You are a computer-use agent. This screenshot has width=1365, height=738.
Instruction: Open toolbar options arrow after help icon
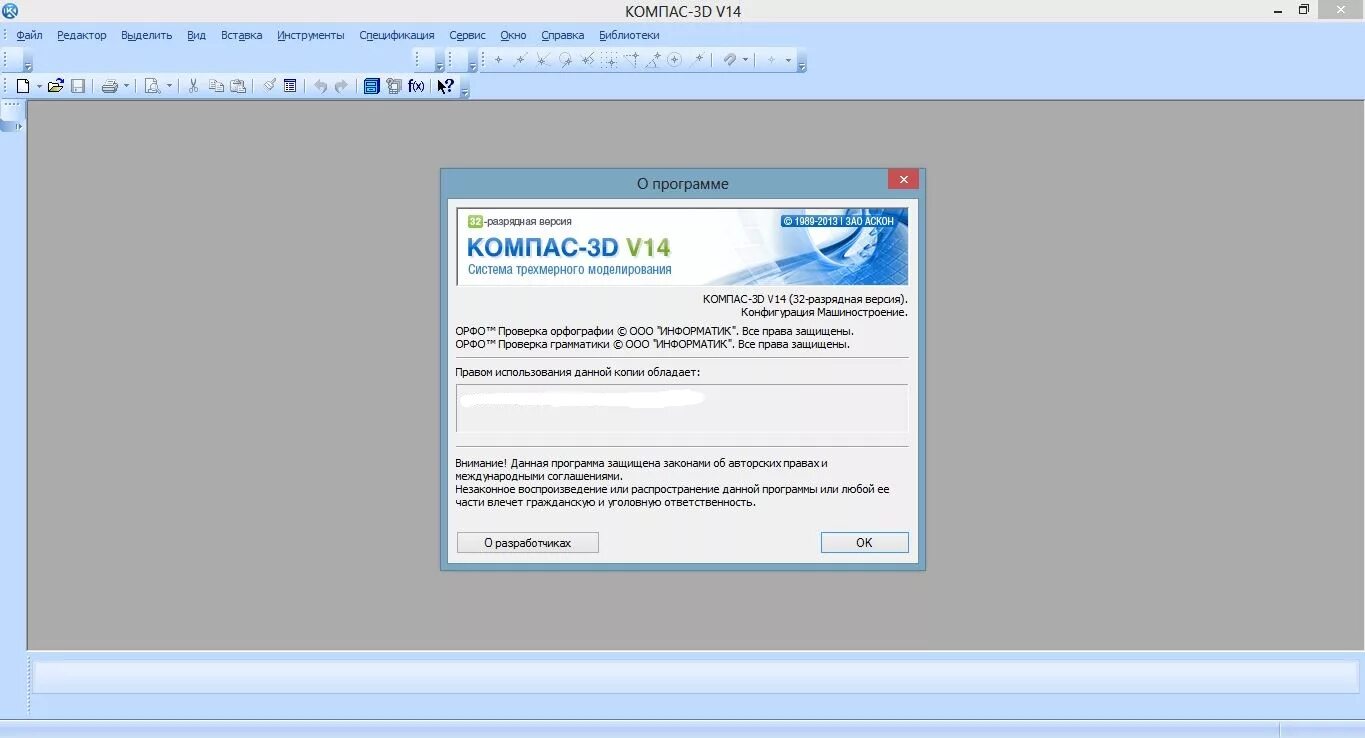tap(465, 92)
